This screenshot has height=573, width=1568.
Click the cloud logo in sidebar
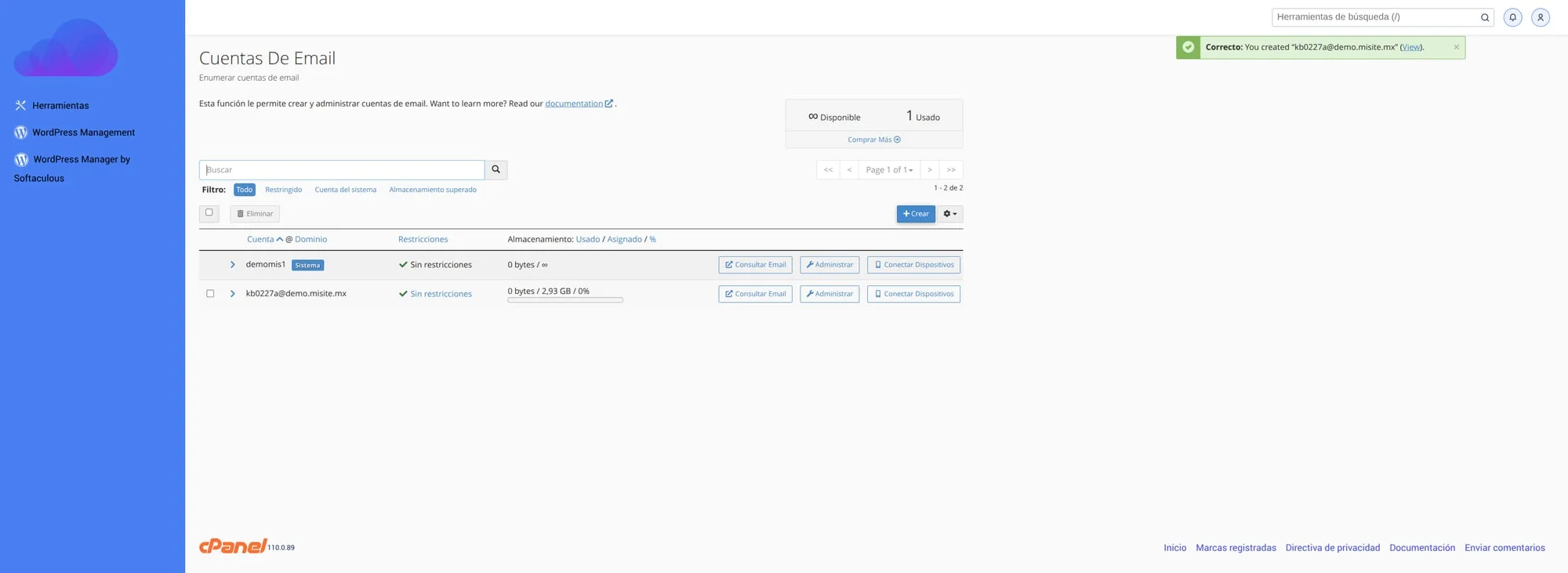pyautogui.click(x=66, y=49)
